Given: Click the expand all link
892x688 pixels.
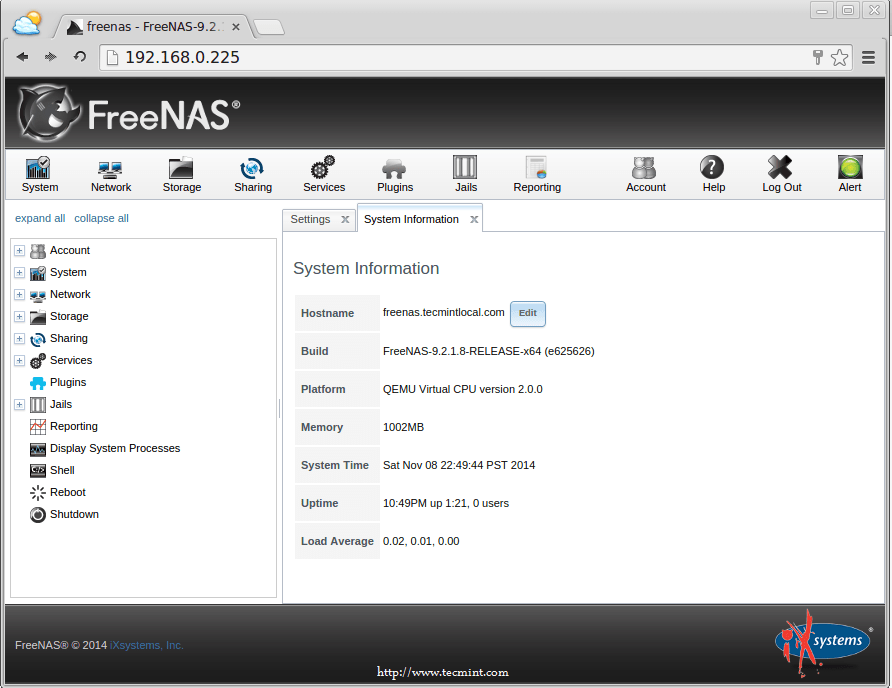Looking at the screenshot, I should pyautogui.click(x=40, y=219).
